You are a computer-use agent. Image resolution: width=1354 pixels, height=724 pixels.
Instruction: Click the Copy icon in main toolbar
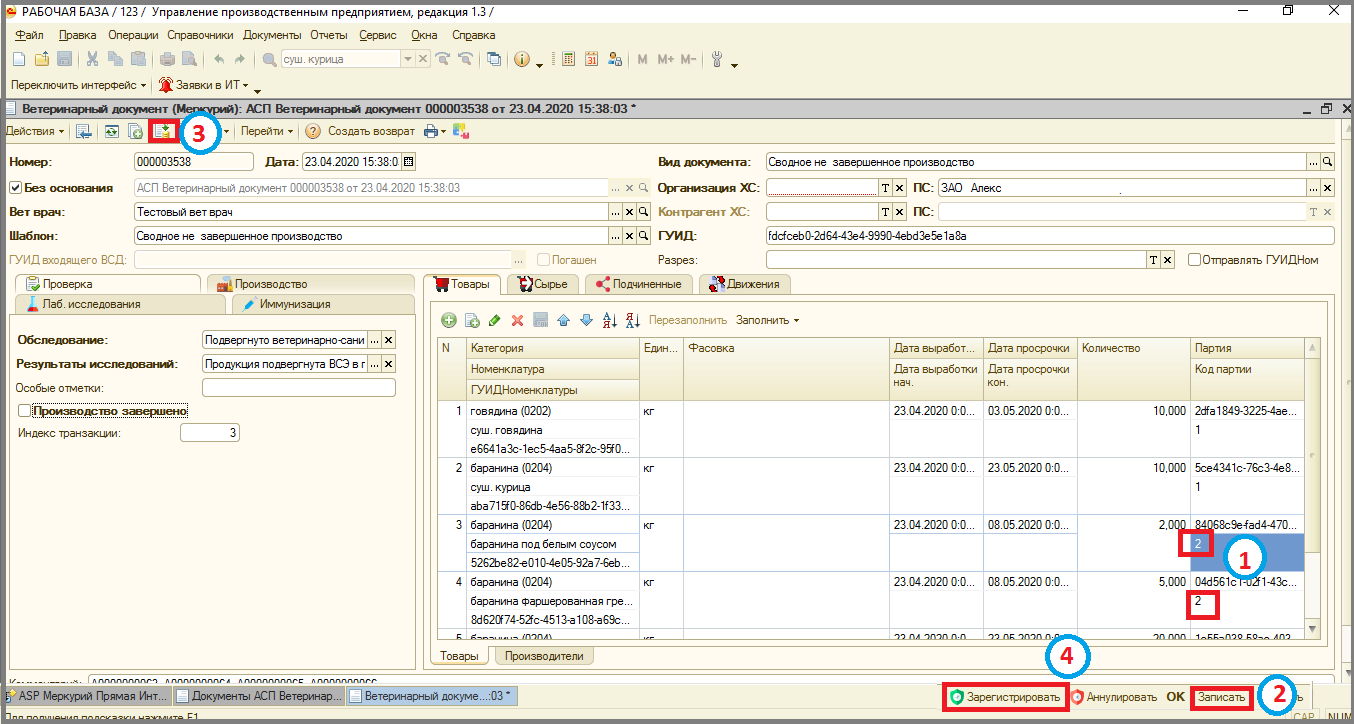(x=115, y=59)
